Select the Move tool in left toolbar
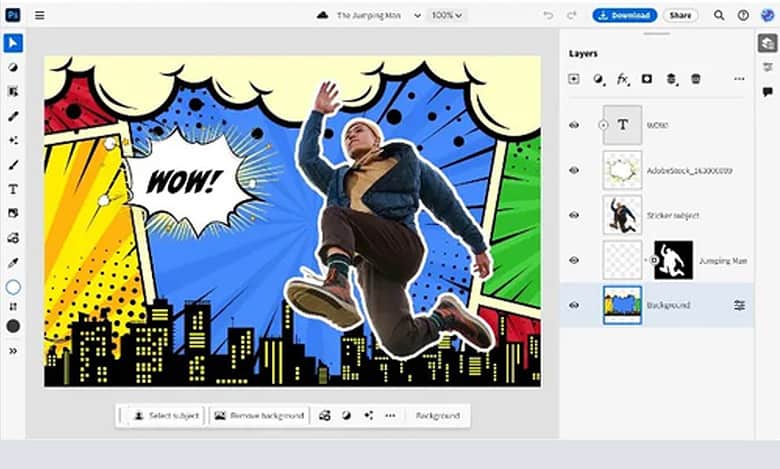780x469 pixels. 13,43
